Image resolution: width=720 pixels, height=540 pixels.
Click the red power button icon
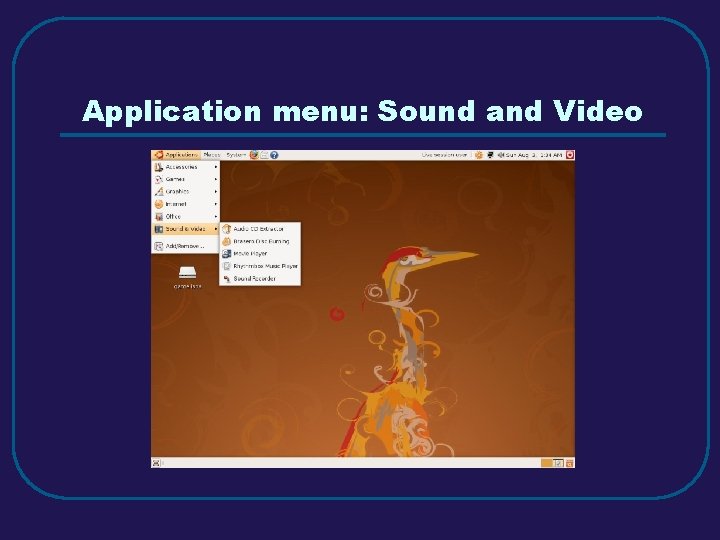tap(570, 155)
